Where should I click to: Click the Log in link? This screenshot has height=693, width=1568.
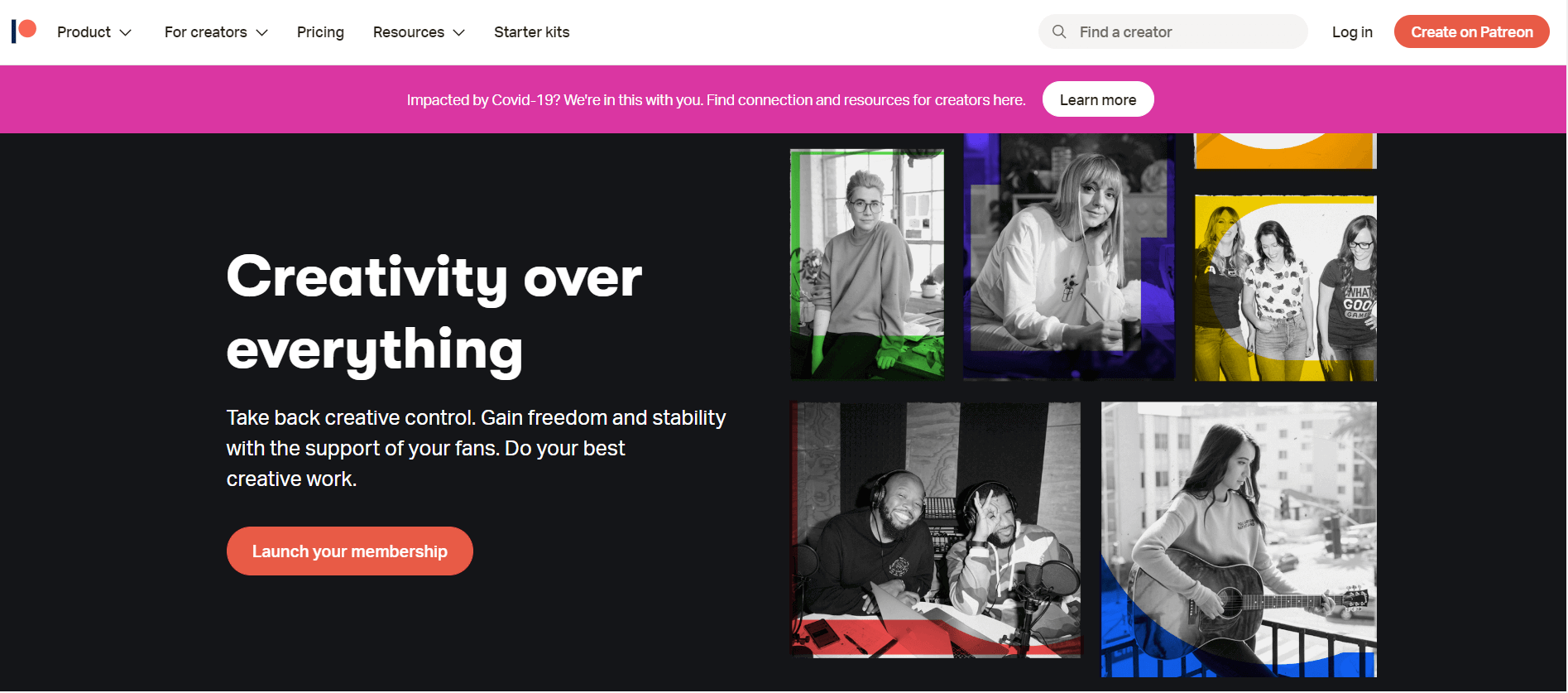tap(1352, 32)
